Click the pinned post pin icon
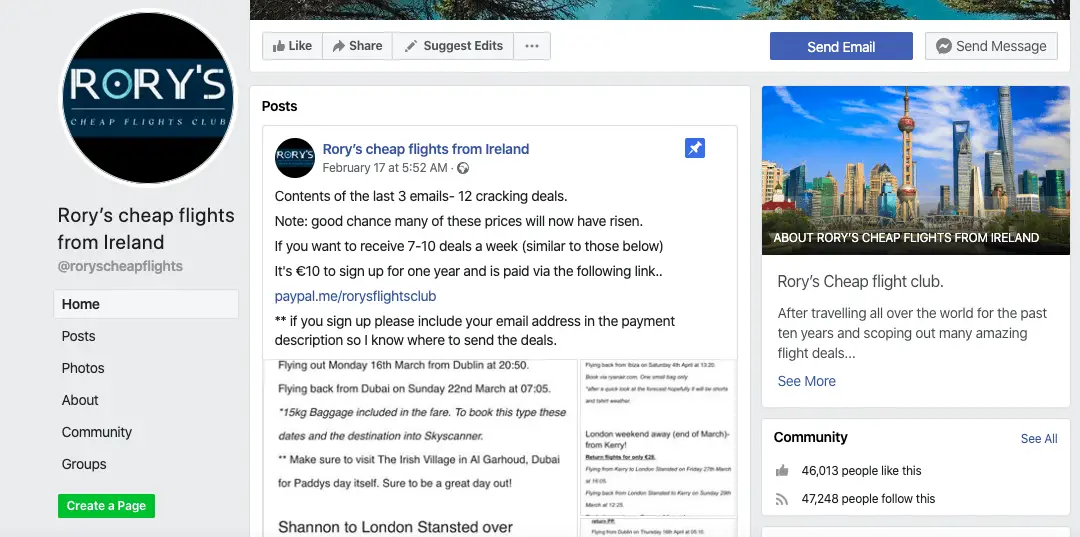Viewport: 1080px width, 537px height. pos(695,148)
